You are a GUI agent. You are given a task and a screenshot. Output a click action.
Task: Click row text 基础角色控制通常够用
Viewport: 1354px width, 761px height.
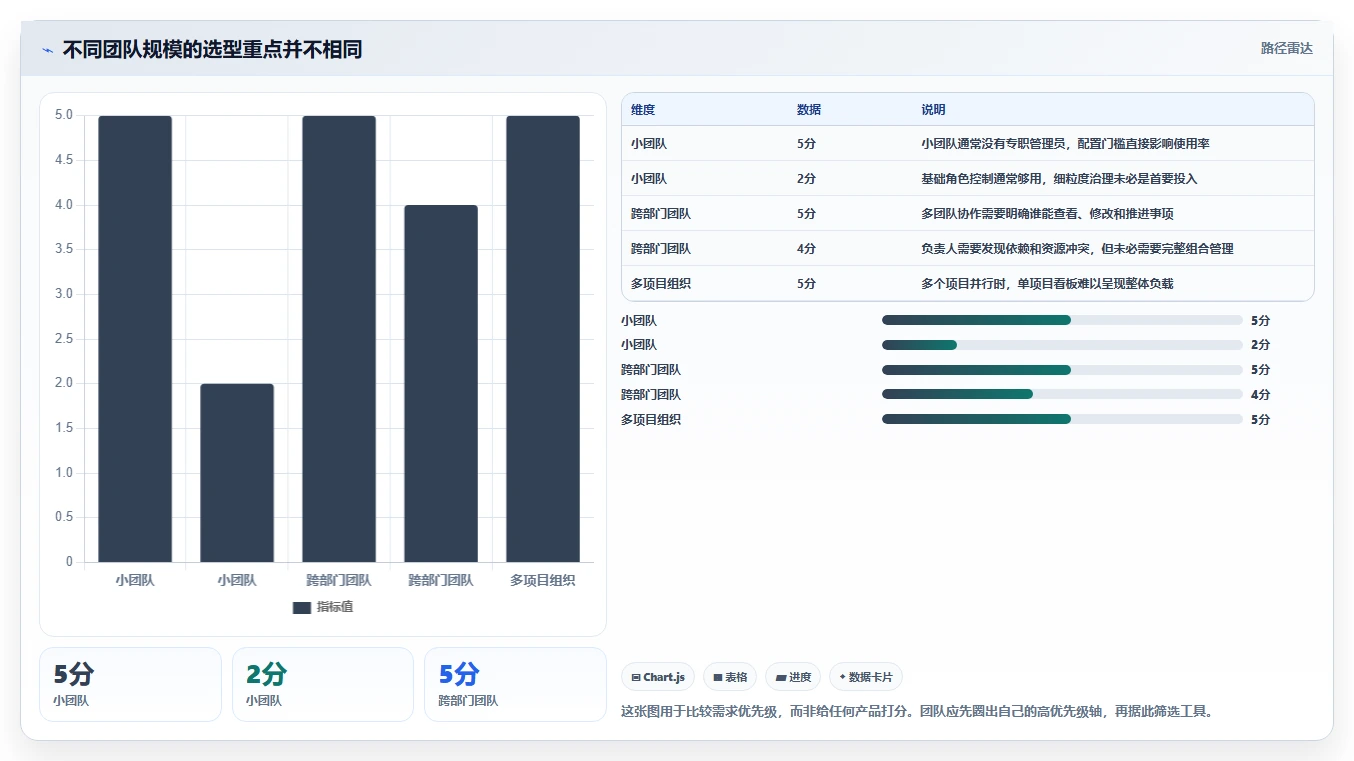pyautogui.click(x=982, y=179)
